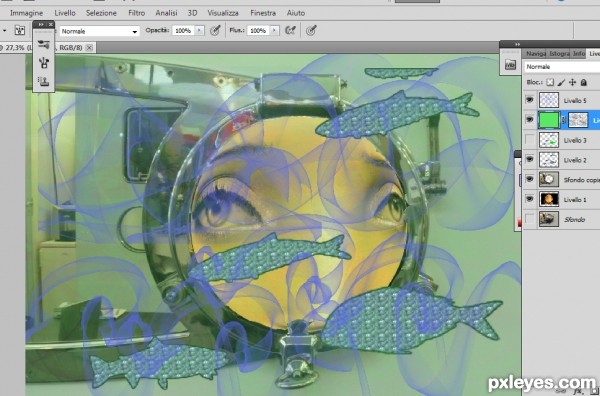Click the Opacità 100% value field
The image size is (600, 396).
pyautogui.click(x=183, y=31)
